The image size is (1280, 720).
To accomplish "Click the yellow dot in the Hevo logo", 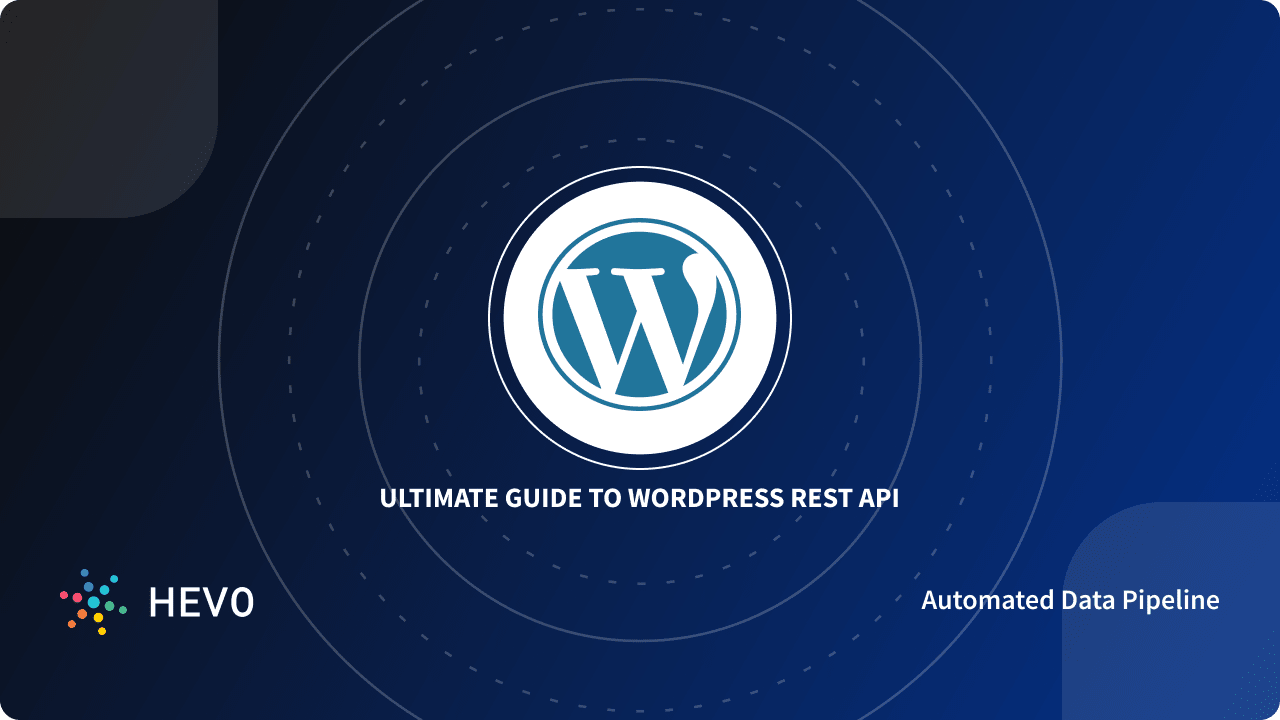I will click(x=98, y=617).
